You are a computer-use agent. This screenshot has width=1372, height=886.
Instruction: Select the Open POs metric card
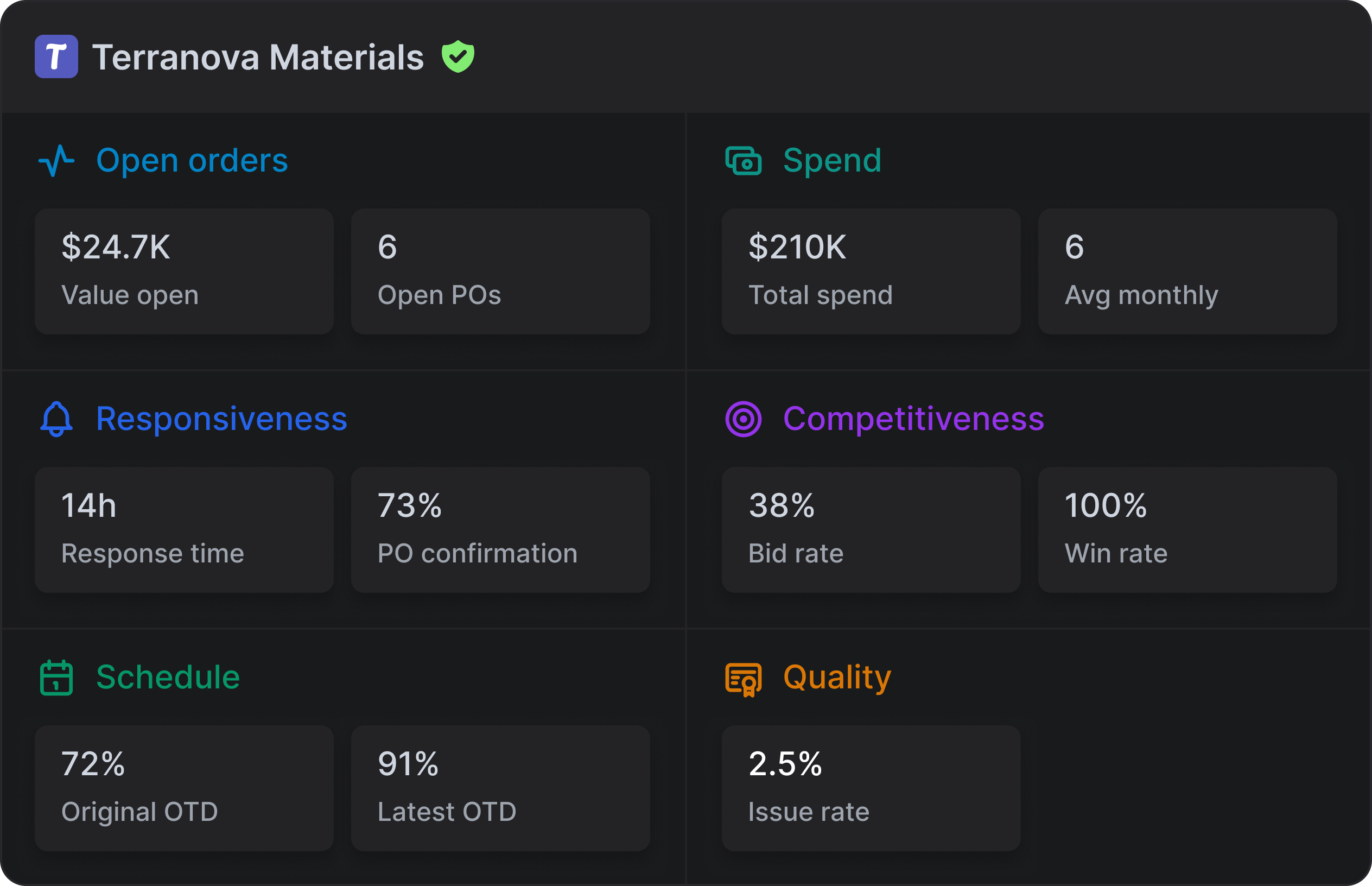click(500, 271)
